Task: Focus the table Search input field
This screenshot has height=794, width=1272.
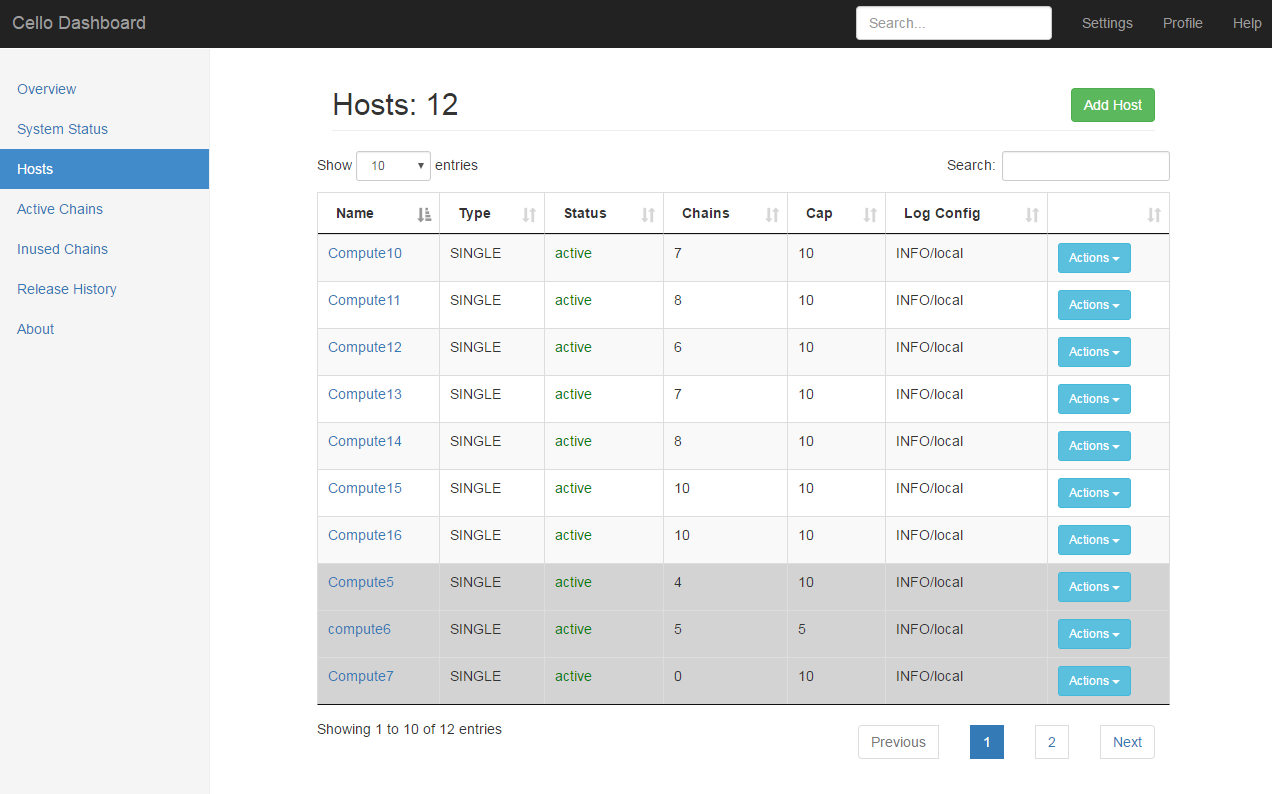Action: click(x=1085, y=166)
